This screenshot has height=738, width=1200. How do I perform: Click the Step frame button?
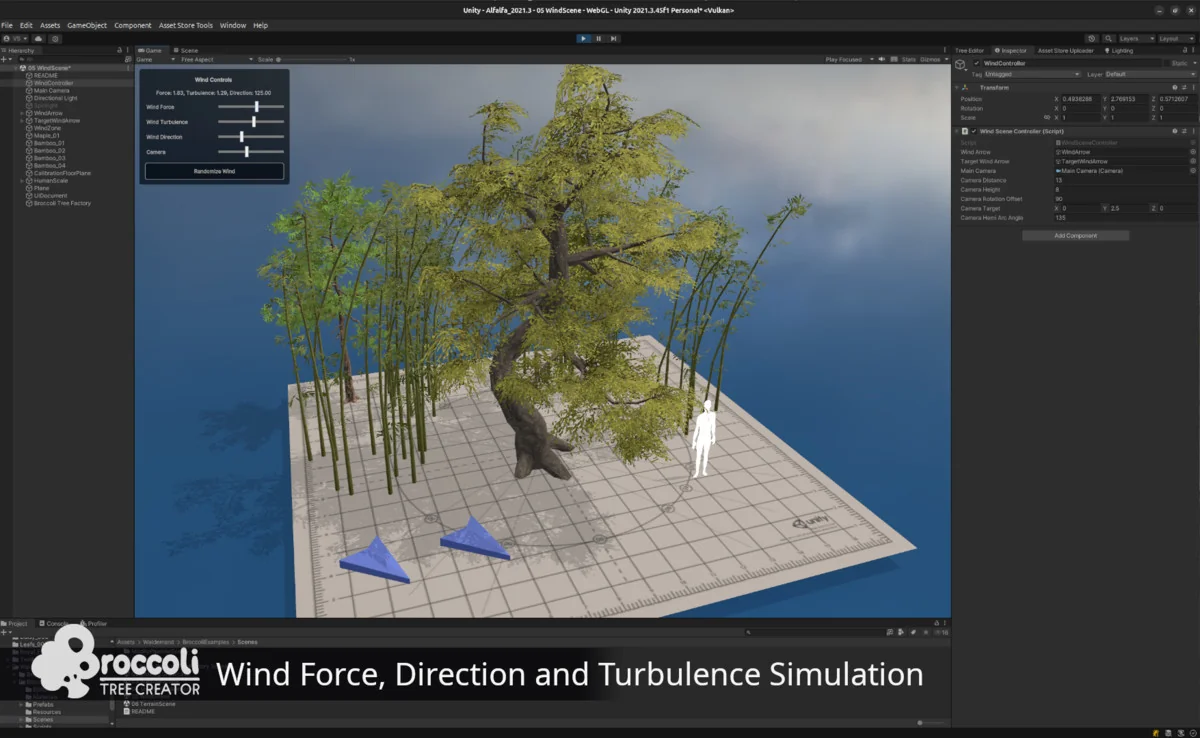point(613,38)
